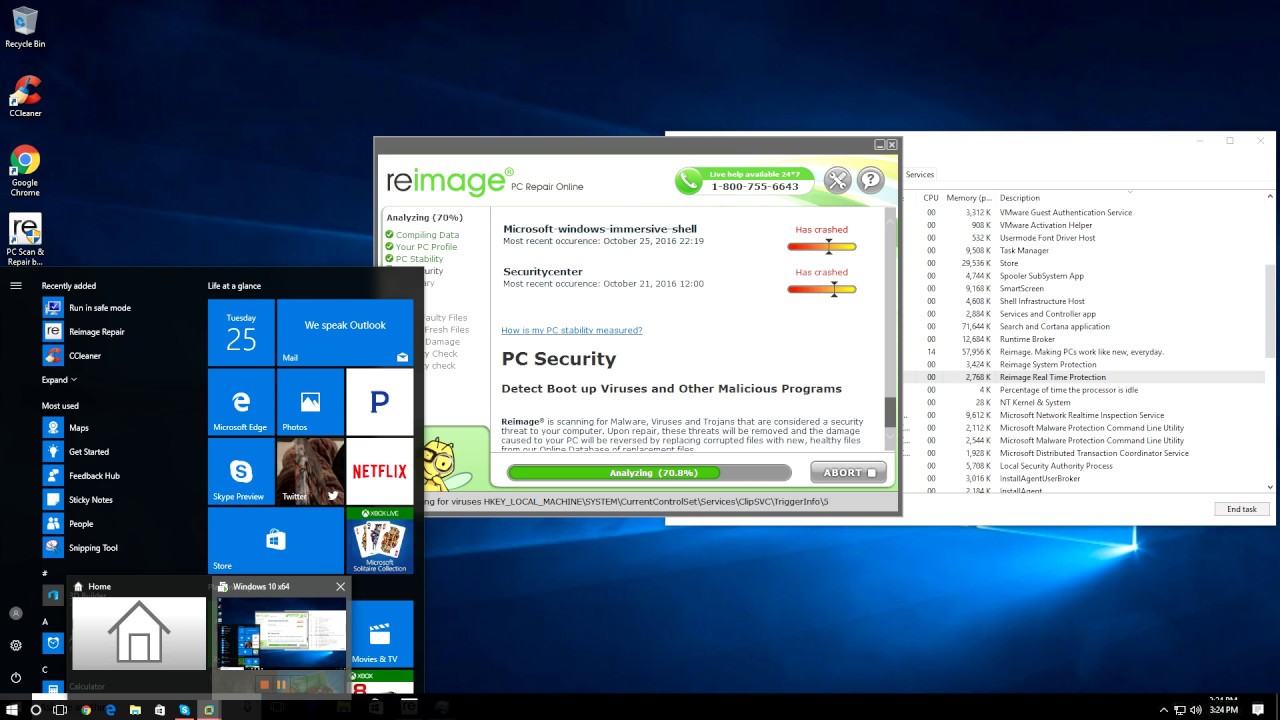The image size is (1280, 720).
Task: Open the user account icon in Start
Action: (16, 613)
